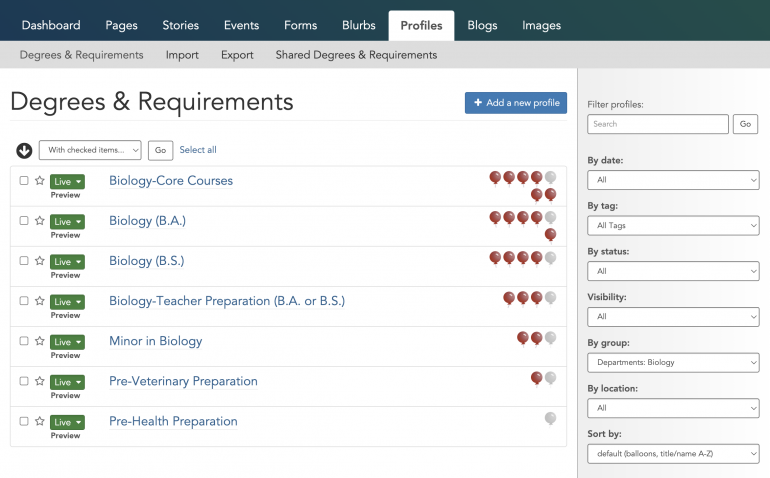Click the gray balloon on Biology (B.S.)
The image size is (770, 478).
550,258
